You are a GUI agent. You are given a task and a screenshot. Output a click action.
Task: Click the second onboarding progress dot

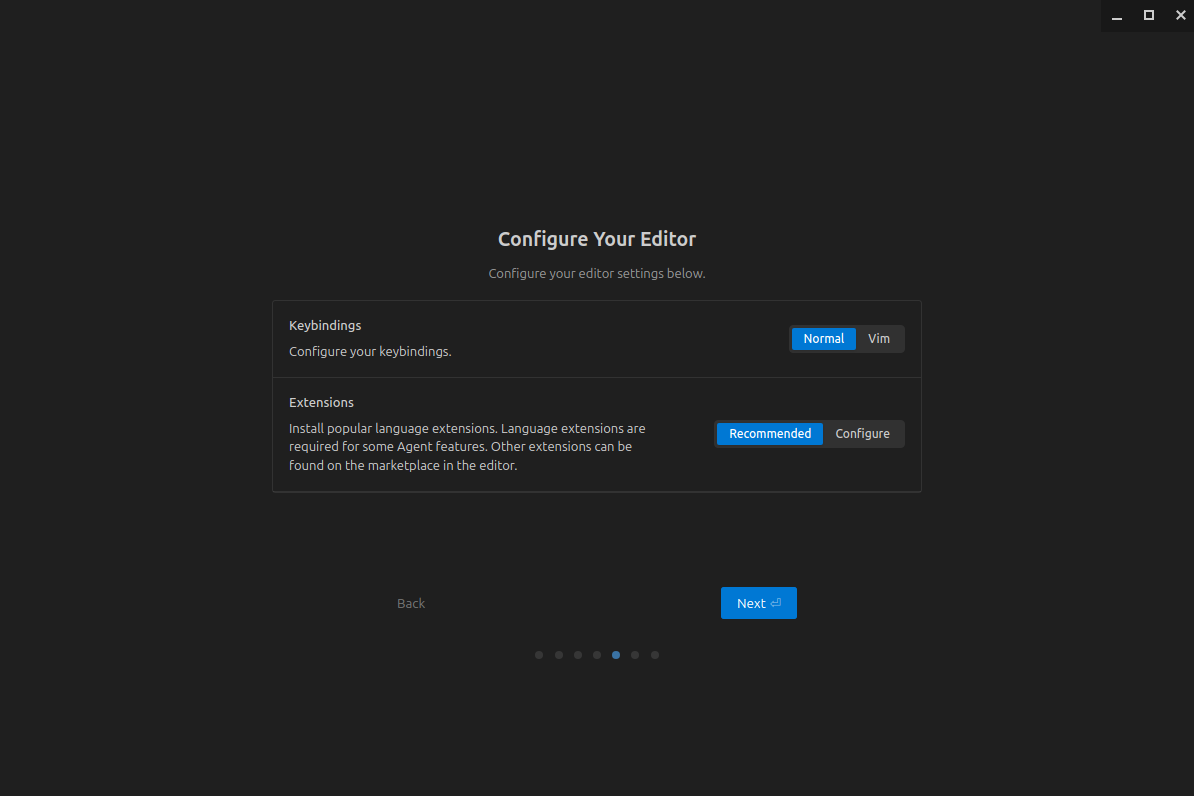point(559,655)
